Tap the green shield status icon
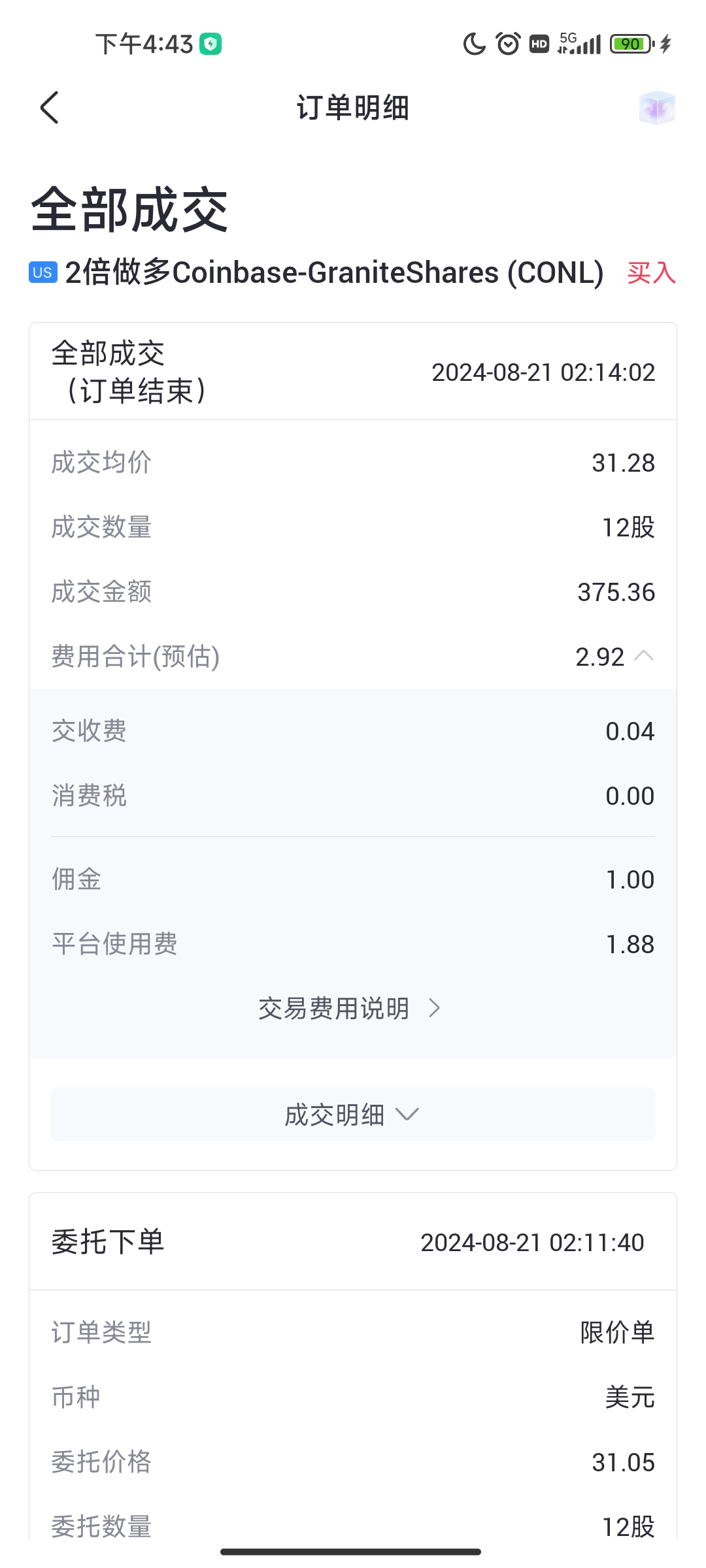Viewport: 706px width, 1568px height. (210, 44)
